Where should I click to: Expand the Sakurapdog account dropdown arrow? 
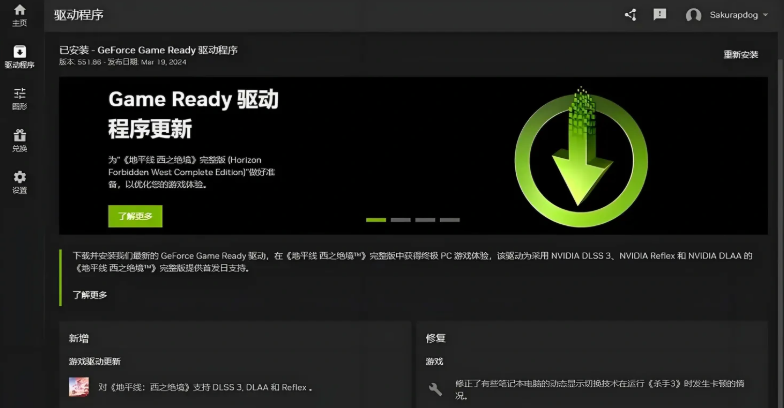[x=766, y=16]
